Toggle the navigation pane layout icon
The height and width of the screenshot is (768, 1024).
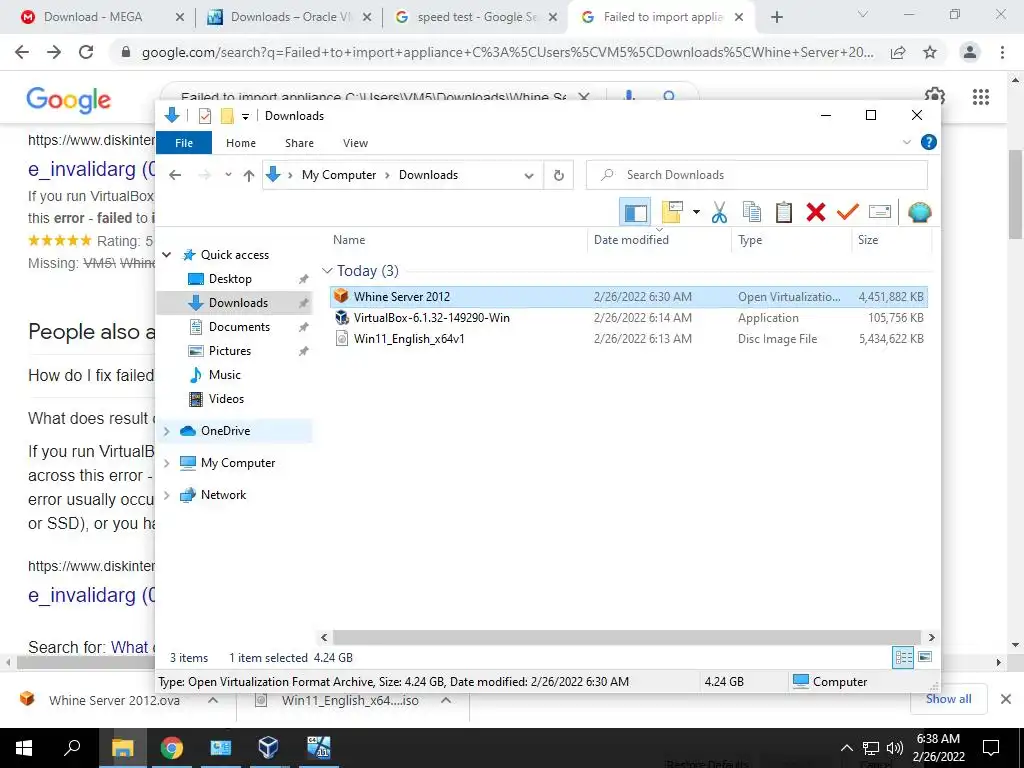(635, 212)
